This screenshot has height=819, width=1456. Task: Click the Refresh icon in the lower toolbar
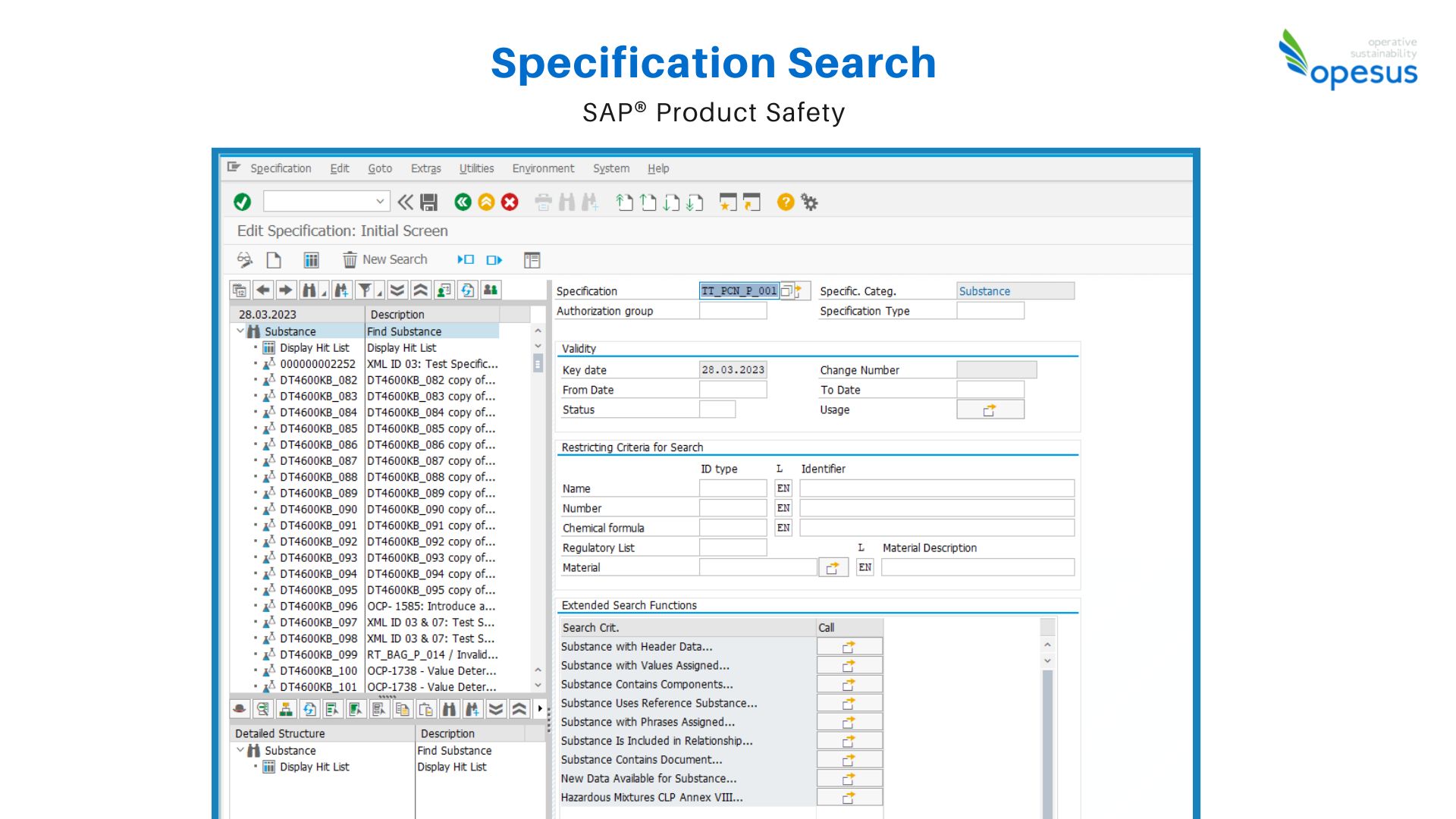click(x=309, y=709)
